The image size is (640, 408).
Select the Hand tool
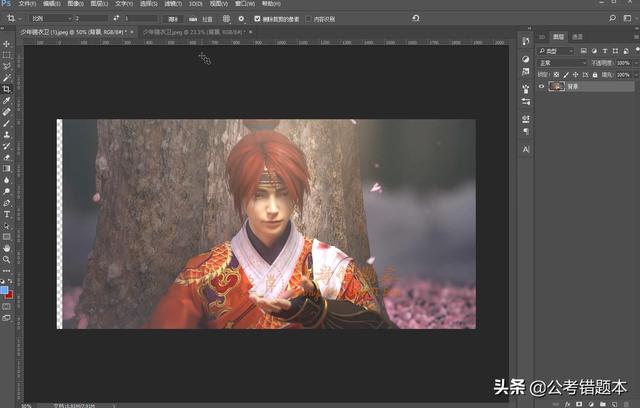click(x=7, y=248)
